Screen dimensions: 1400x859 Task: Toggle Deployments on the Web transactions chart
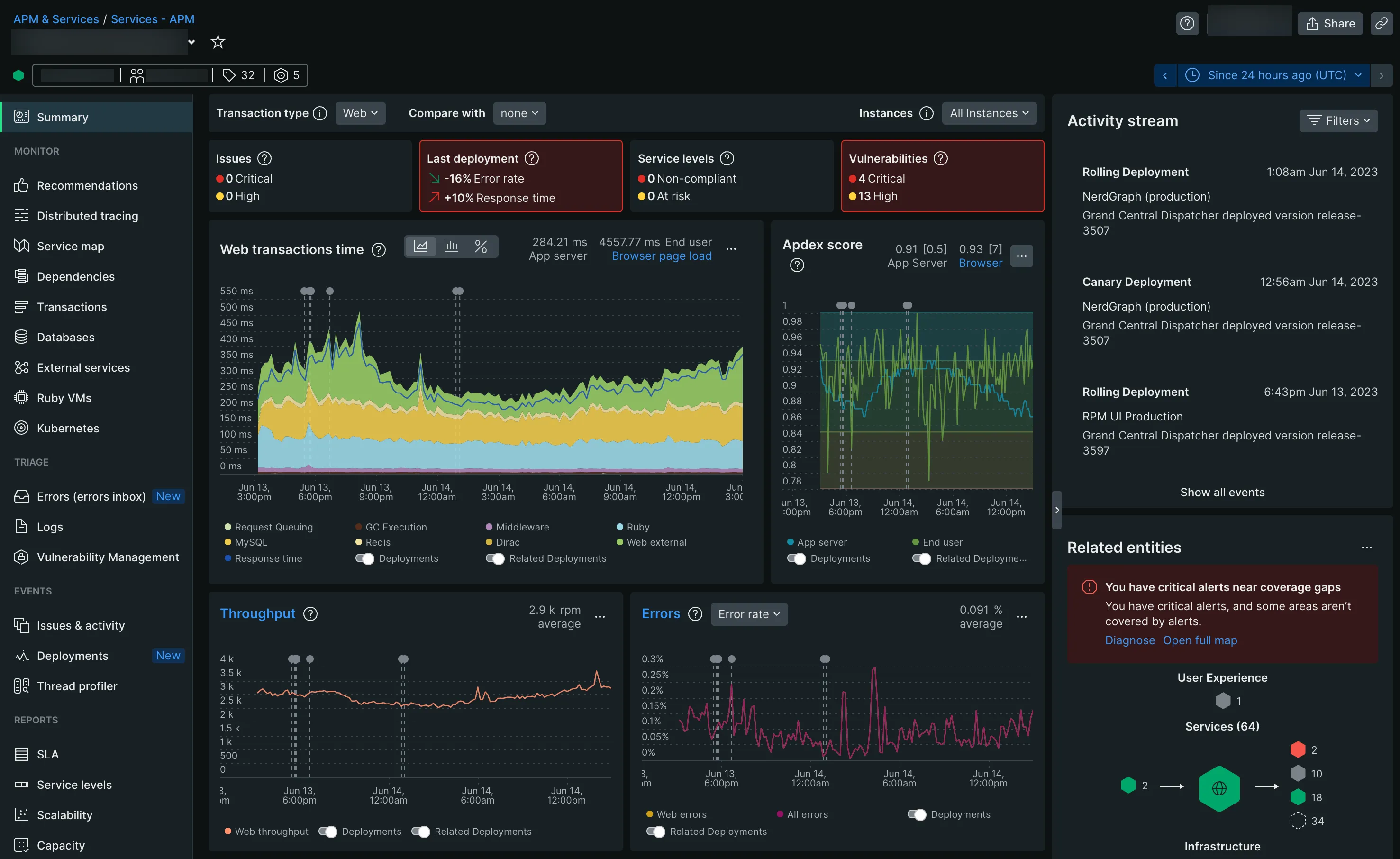(x=364, y=558)
